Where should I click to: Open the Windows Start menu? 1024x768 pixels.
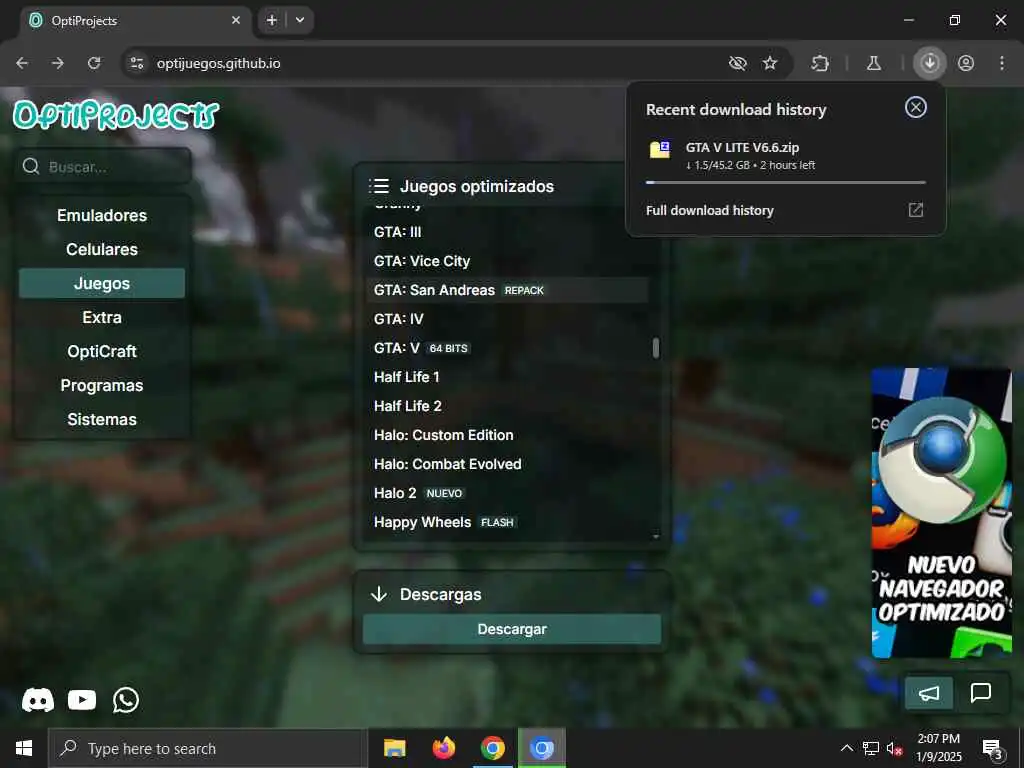tap(24, 748)
